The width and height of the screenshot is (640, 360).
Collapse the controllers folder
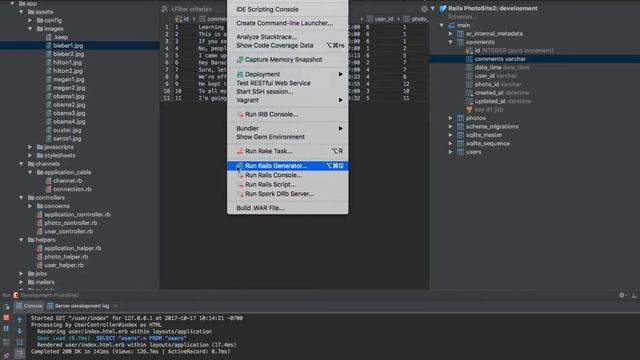click(21, 198)
